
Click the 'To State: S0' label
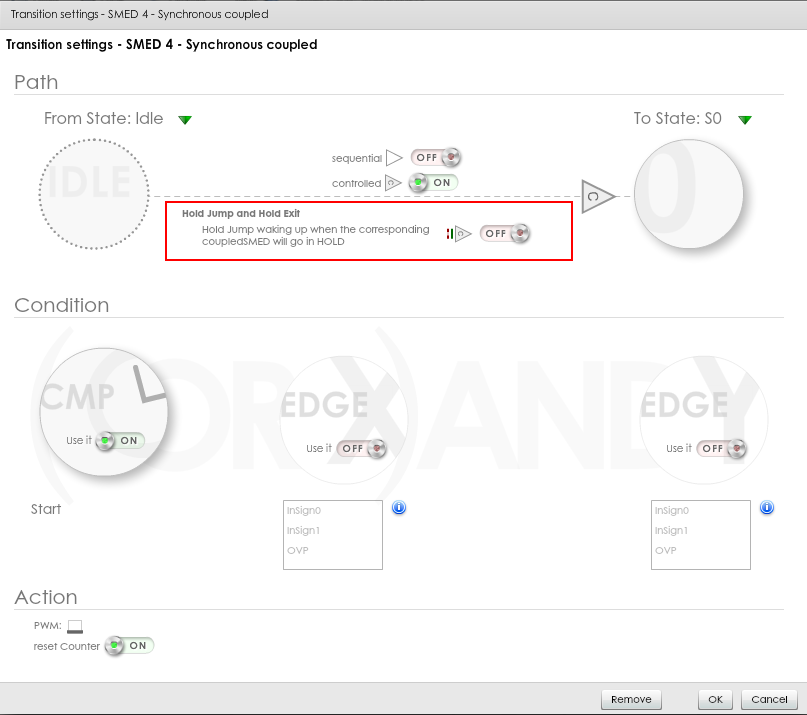coord(677,119)
